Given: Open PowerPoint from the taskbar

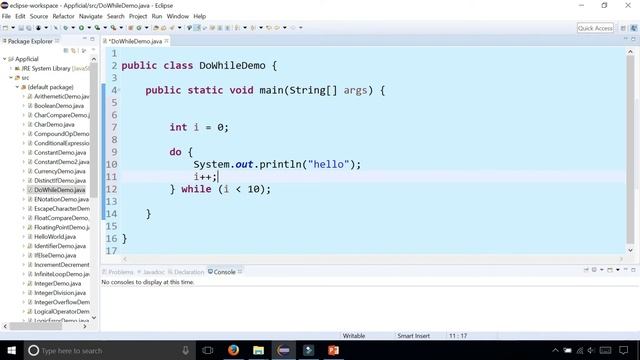Looking at the screenshot, I should click(x=333, y=350).
